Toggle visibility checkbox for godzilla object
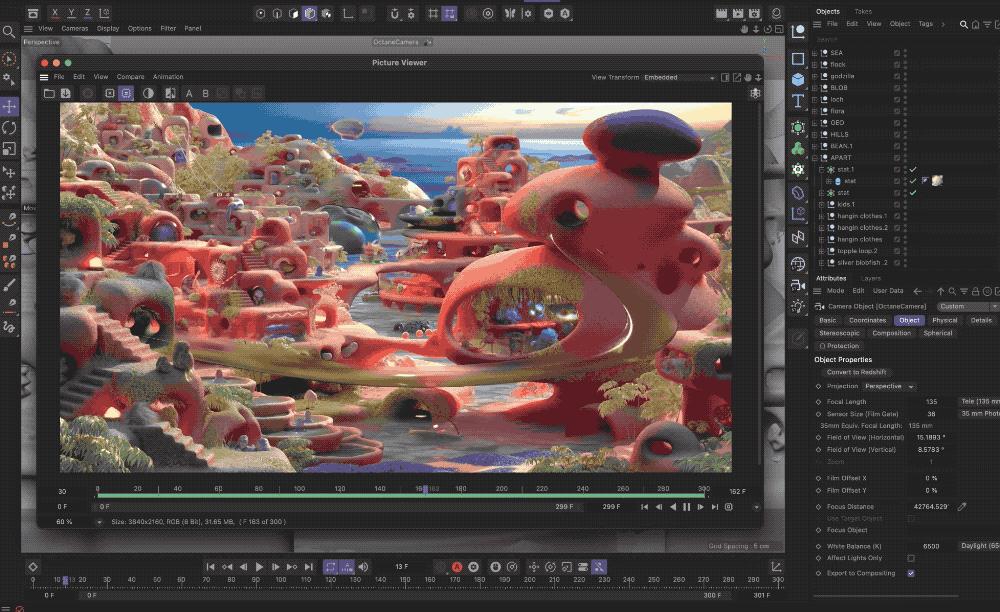 pos(897,76)
